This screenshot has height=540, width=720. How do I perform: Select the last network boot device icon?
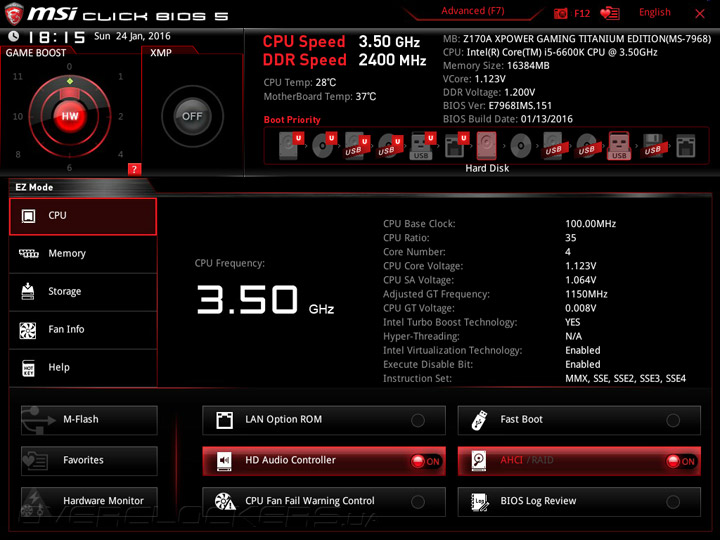coord(686,146)
